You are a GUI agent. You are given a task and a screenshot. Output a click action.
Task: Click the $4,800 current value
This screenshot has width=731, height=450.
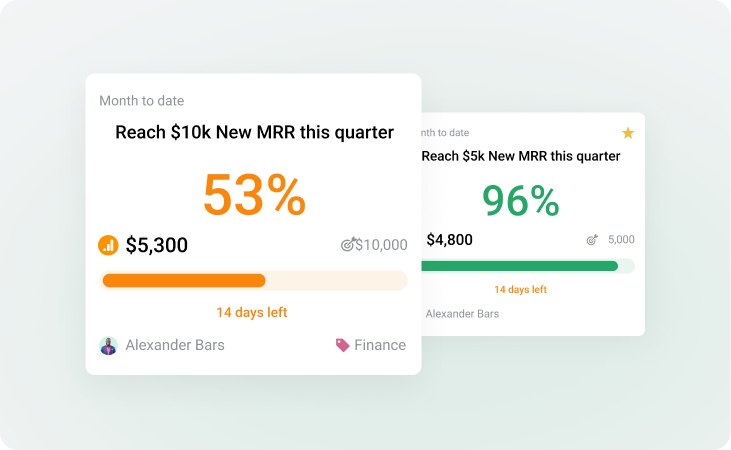(449, 240)
